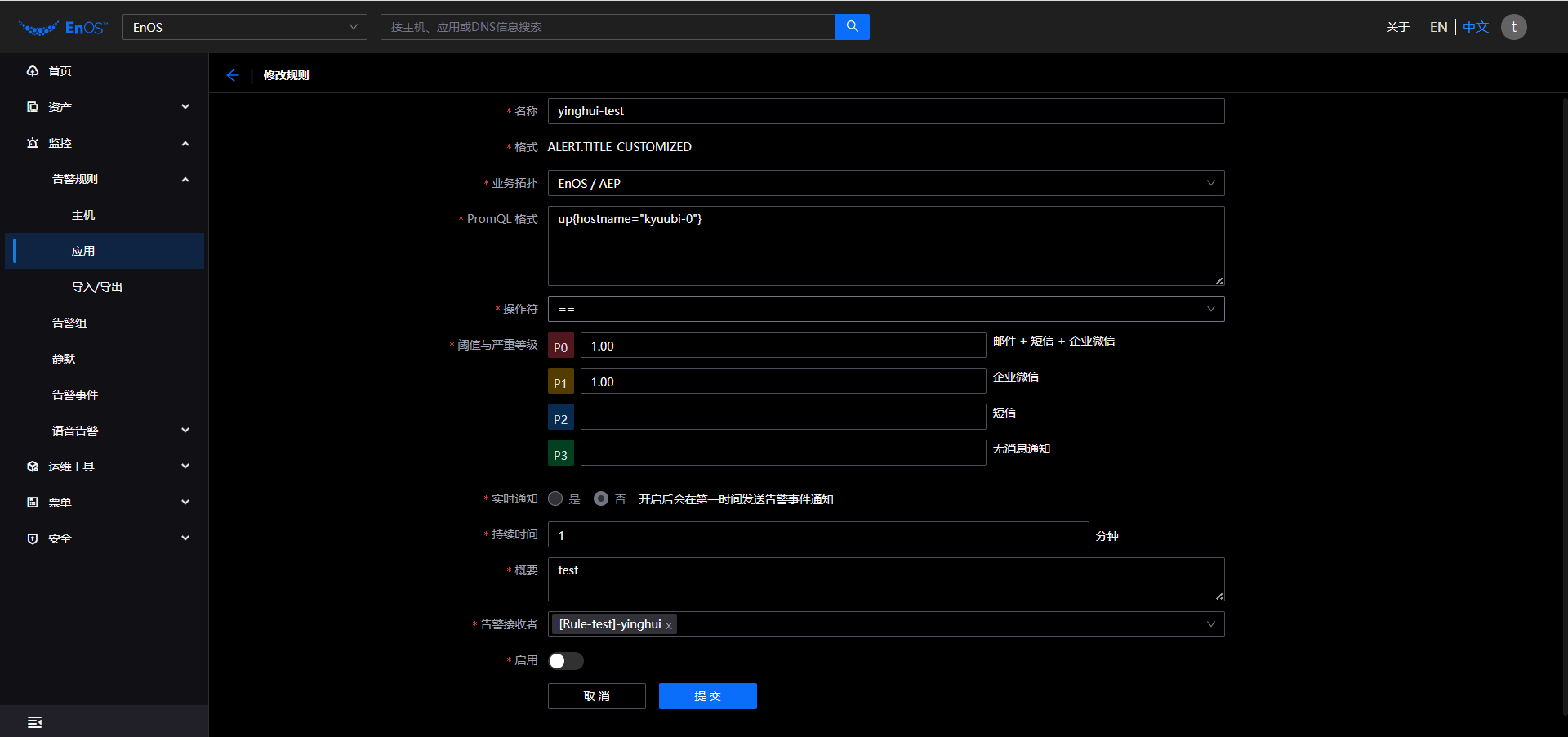Expand the 票单 menu chevron
The height and width of the screenshot is (737, 1568).
185,502
